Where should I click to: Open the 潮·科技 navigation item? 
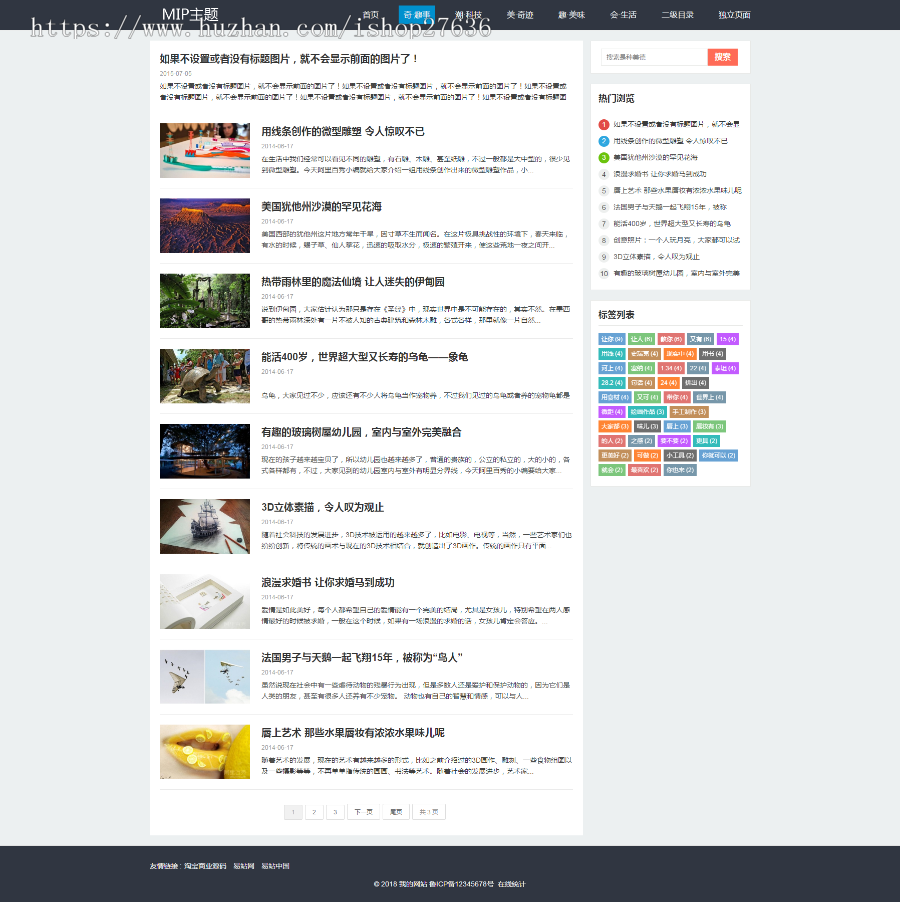click(468, 15)
